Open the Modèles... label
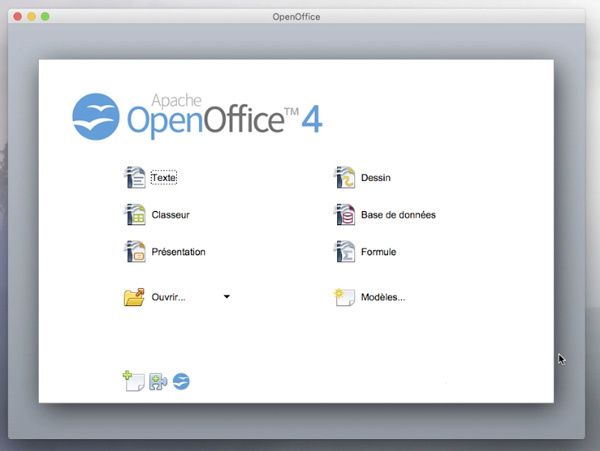600x451 pixels. point(383,297)
